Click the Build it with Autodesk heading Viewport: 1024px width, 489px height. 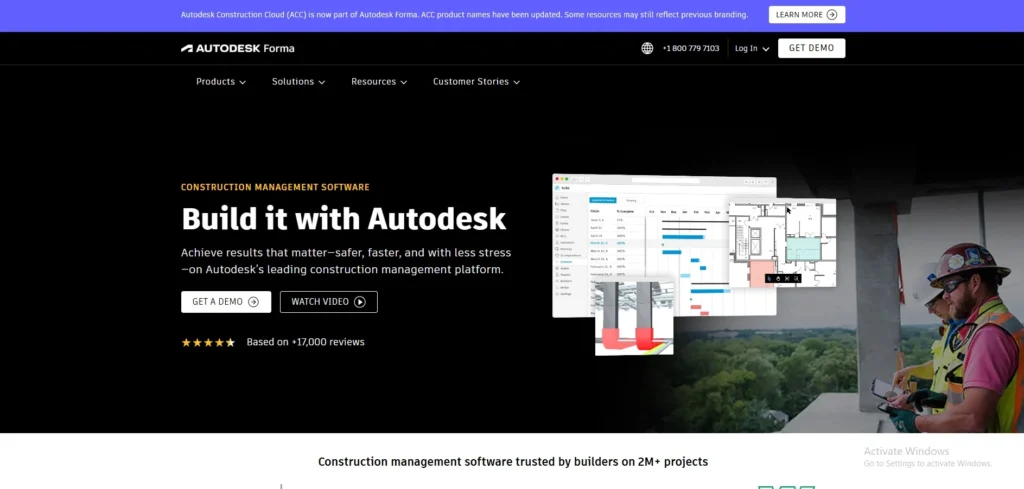click(344, 219)
